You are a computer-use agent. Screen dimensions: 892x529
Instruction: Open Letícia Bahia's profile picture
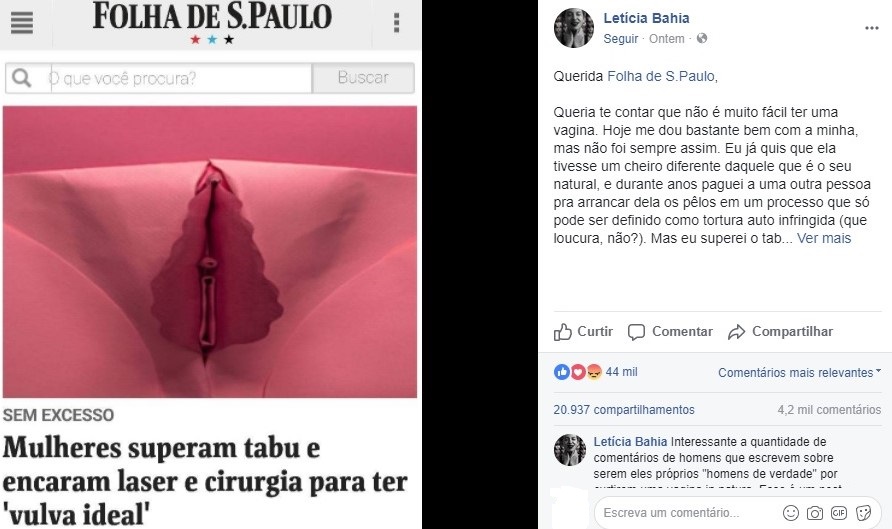(x=574, y=28)
